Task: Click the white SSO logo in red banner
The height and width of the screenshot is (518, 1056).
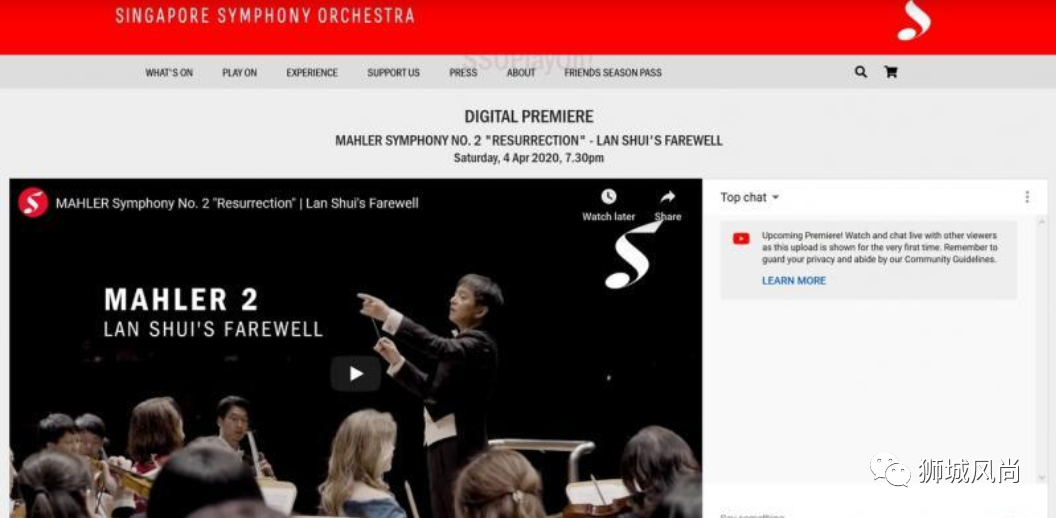Action: coord(914,21)
